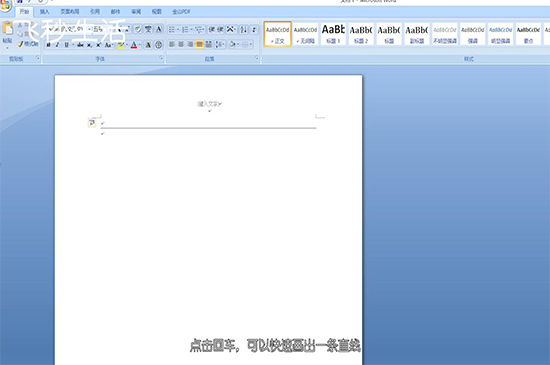Click the enclosed character circle icon
This screenshot has height=365, width=550.
point(159,45)
